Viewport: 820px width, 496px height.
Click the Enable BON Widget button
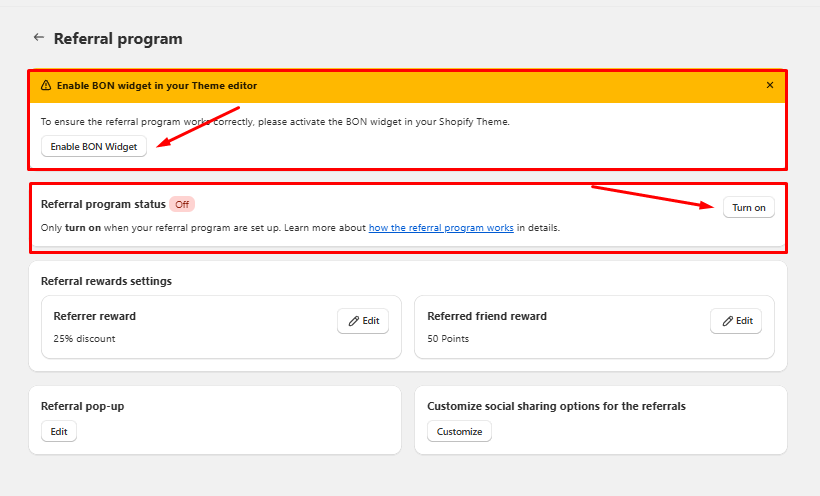pos(94,146)
